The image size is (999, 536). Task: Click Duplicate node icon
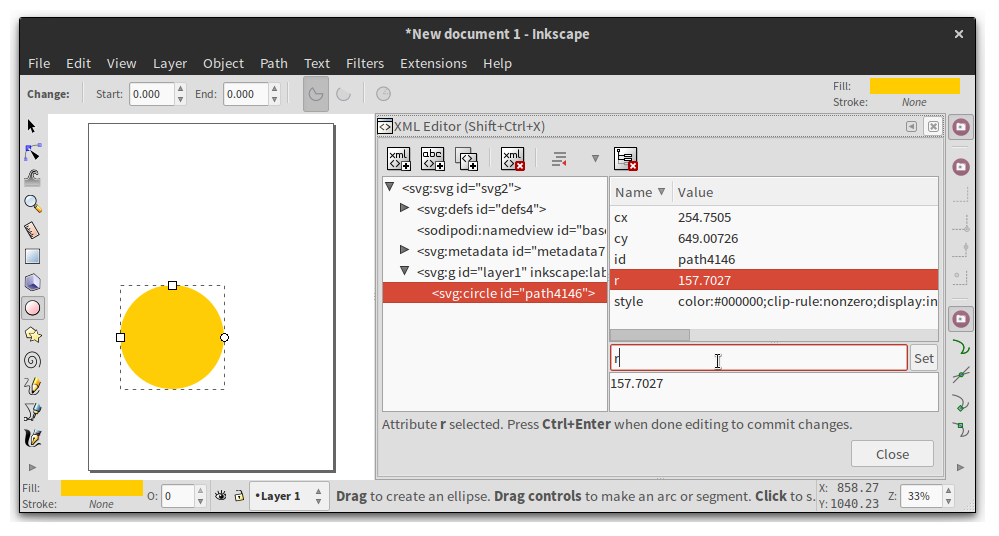point(466,159)
